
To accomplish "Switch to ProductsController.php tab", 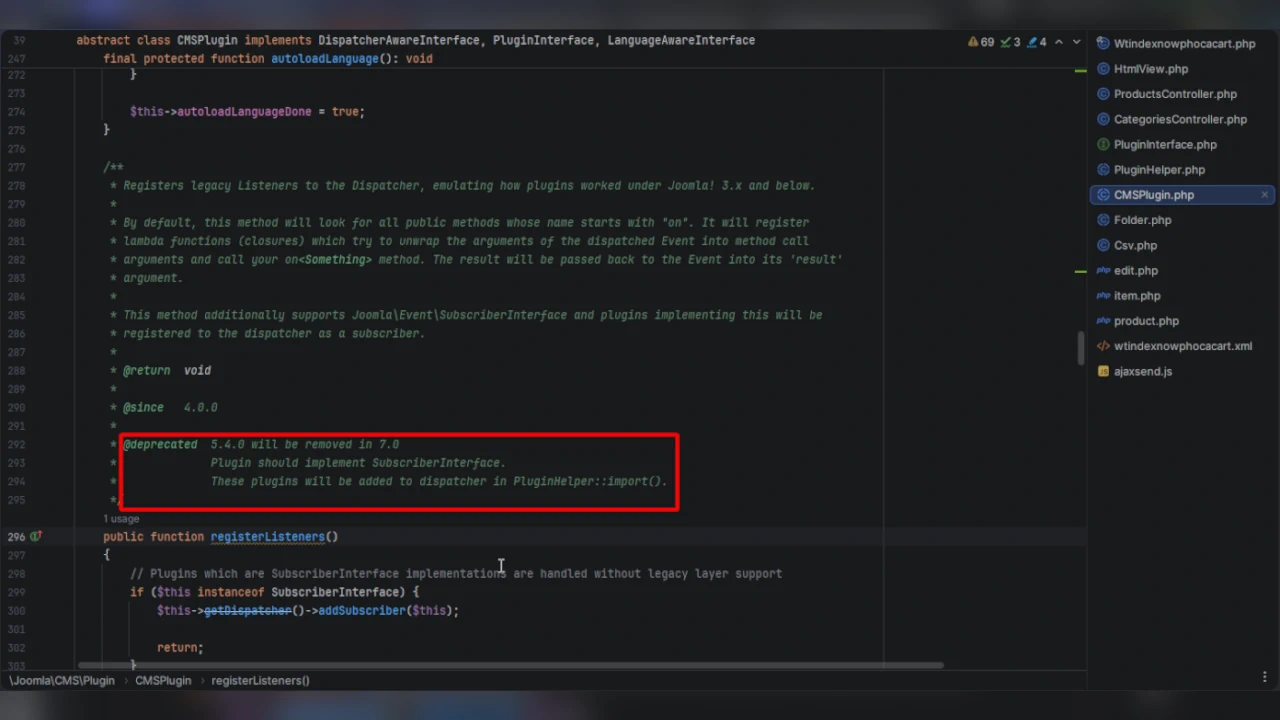I will pos(1174,94).
